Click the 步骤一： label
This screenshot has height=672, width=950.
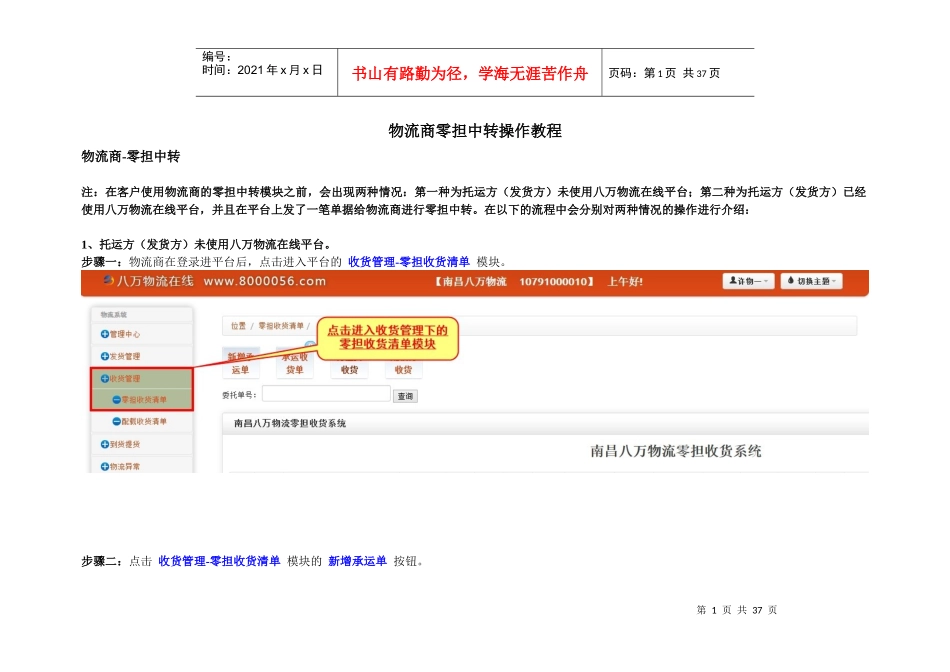point(102,262)
